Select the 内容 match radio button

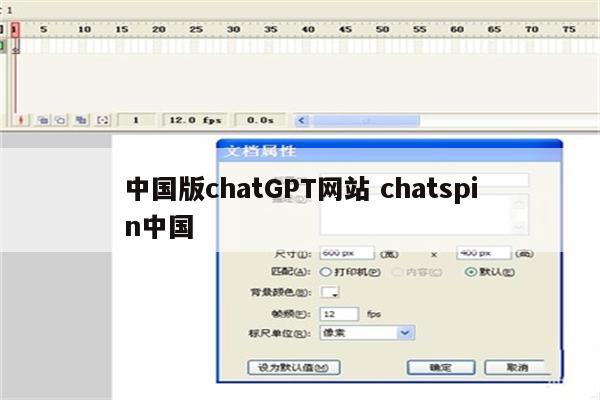coord(398,272)
